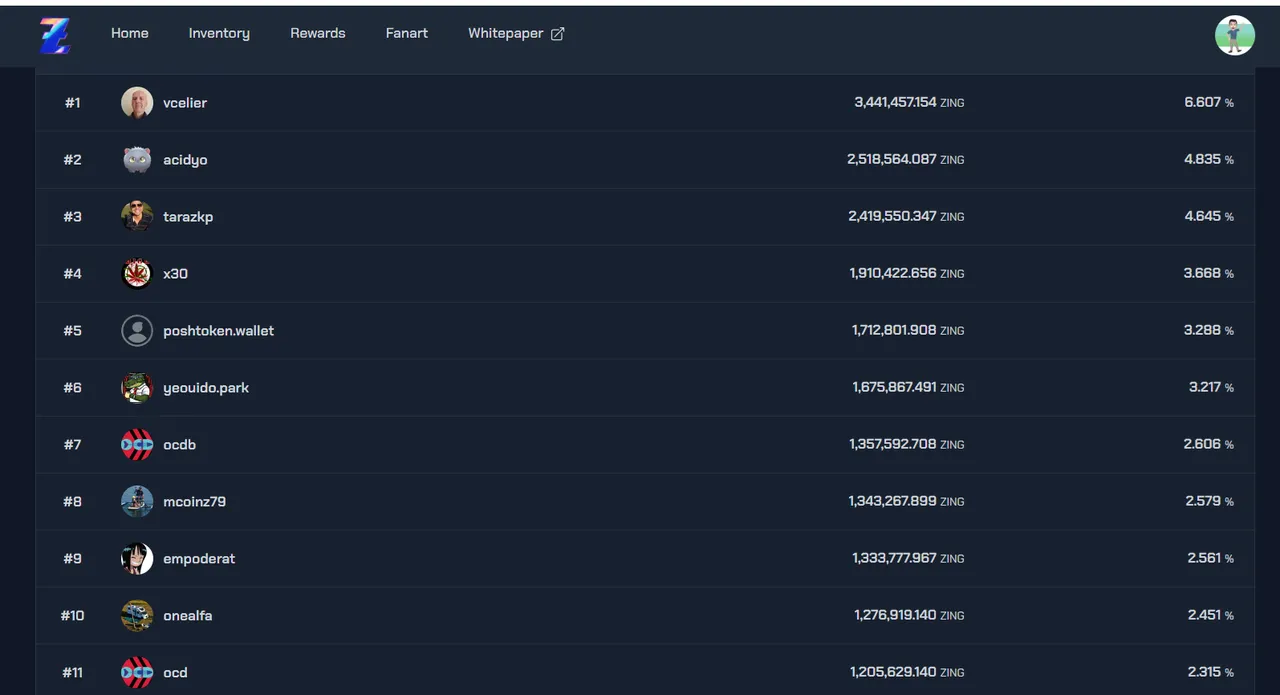This screenshot has height=695, width=1280.
Task: Open acidyo's profile name
Action: pyautogui.click(x=185, y=159)
